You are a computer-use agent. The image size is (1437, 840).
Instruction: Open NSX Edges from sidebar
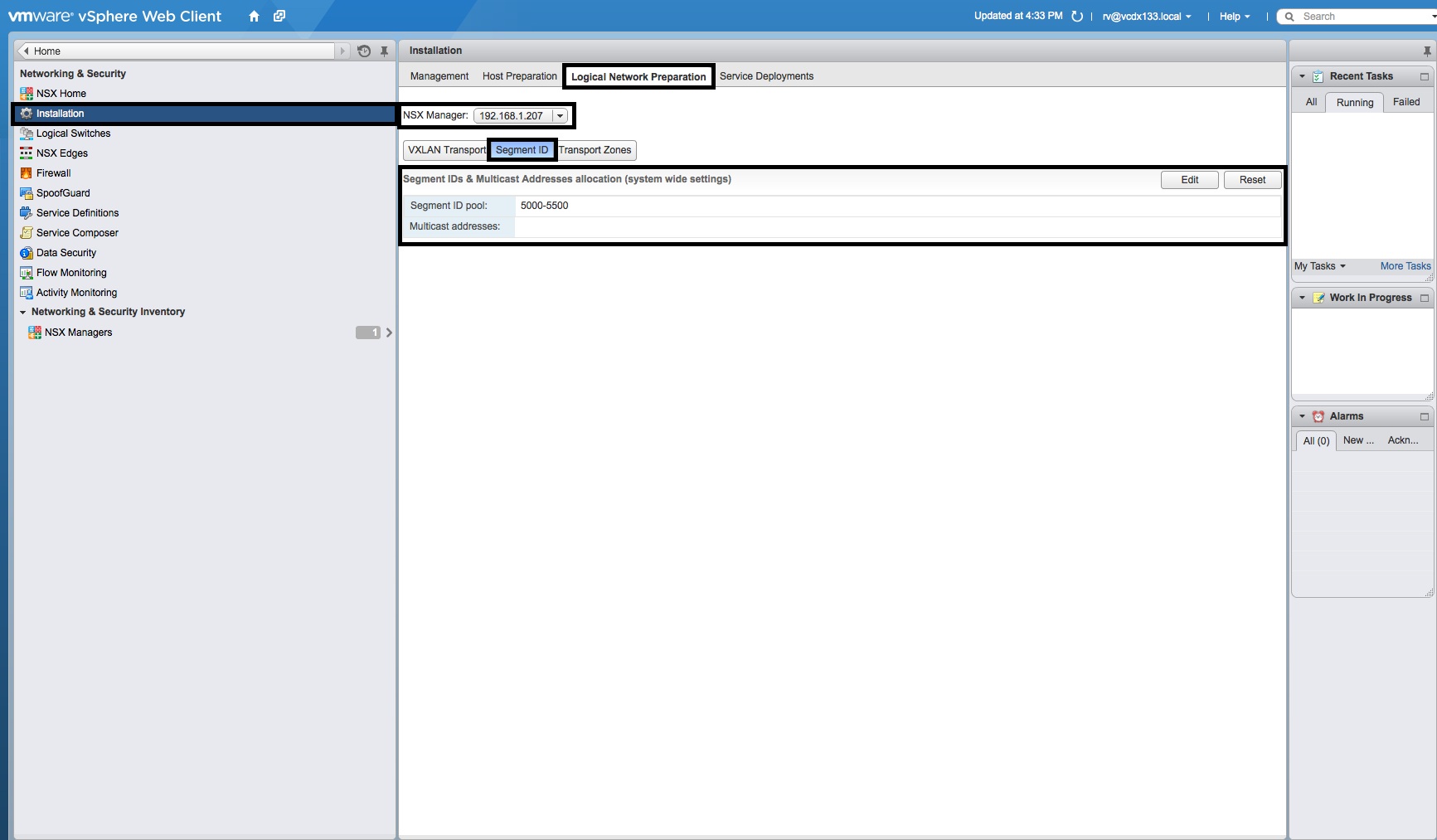coord(61,153)
